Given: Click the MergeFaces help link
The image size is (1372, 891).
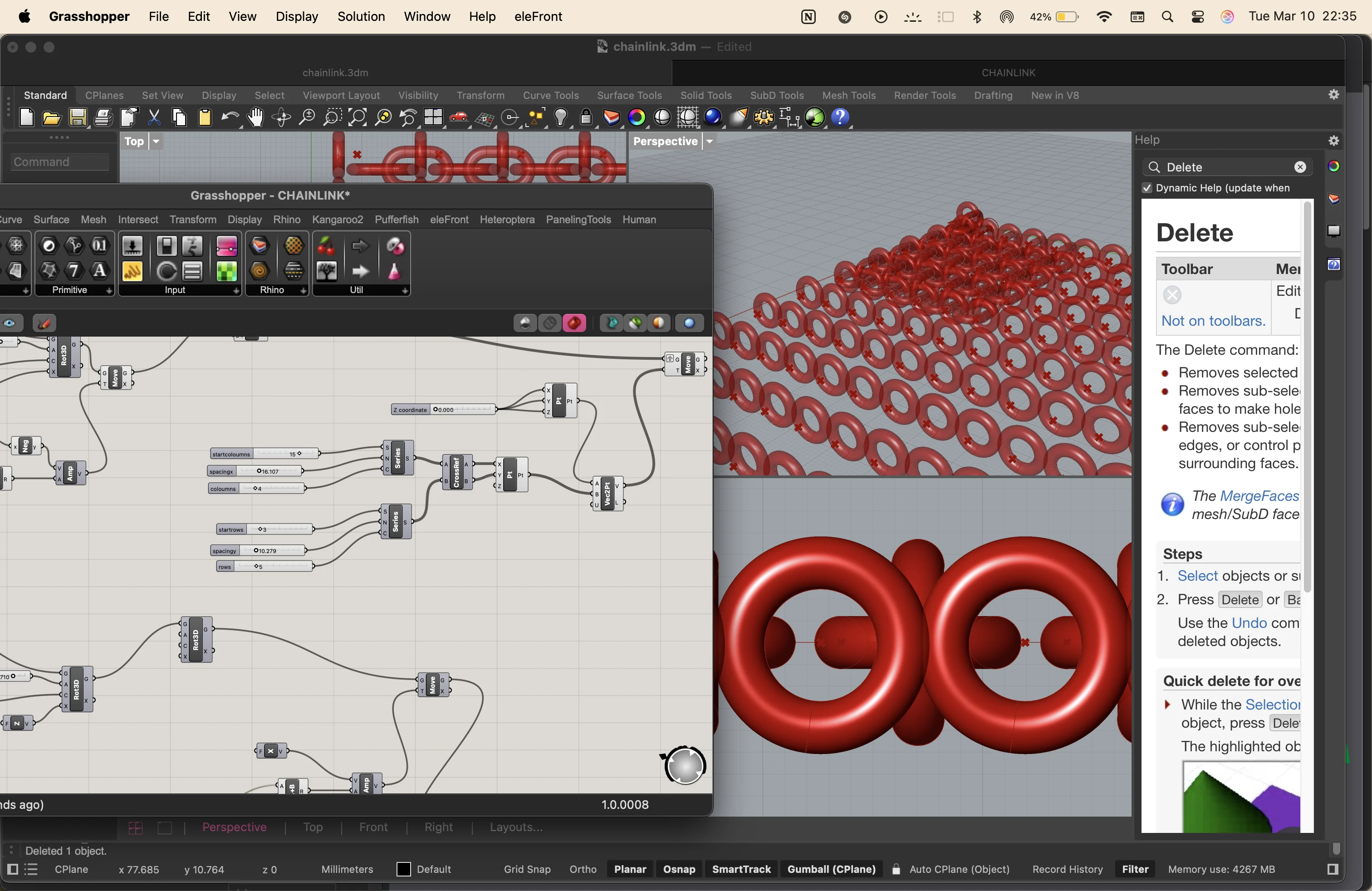Looking at the screenshot, I should click(x=1259, y=496).
